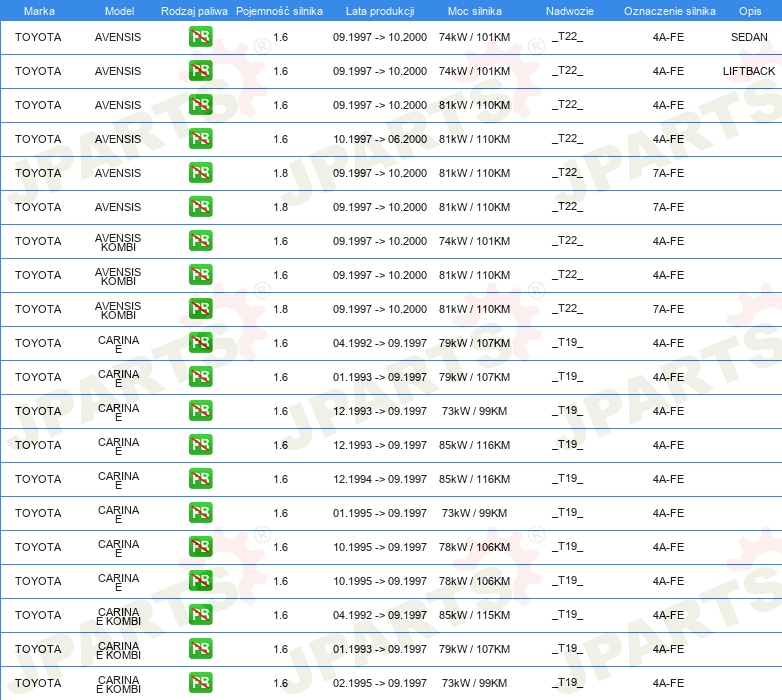Click the Marka column header
782x700 pixels.
tap(39, 11)
